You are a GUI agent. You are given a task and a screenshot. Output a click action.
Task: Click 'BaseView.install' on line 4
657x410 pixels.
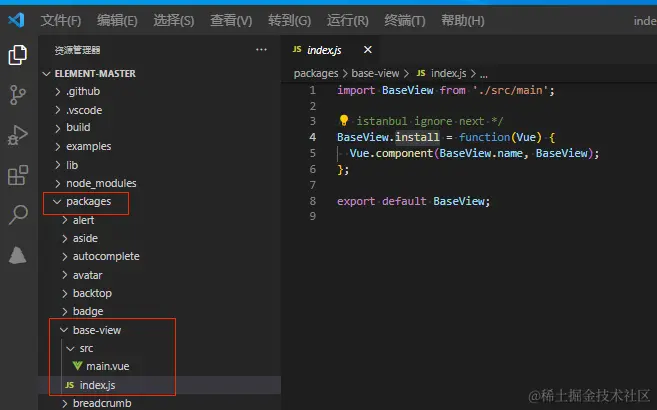(388, 137)
